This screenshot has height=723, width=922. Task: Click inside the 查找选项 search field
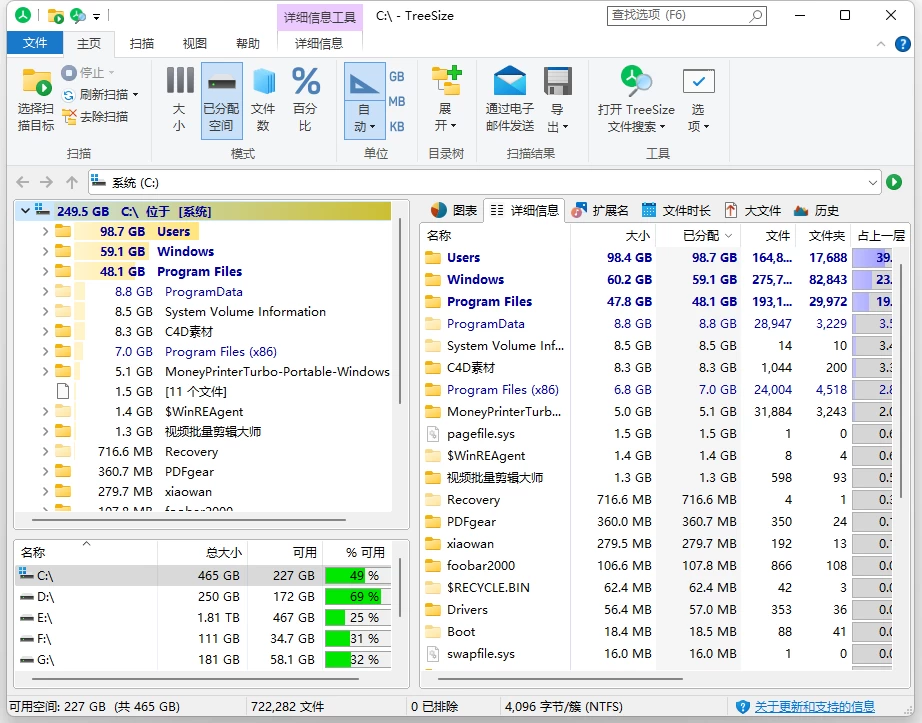(x=680, y=15)
